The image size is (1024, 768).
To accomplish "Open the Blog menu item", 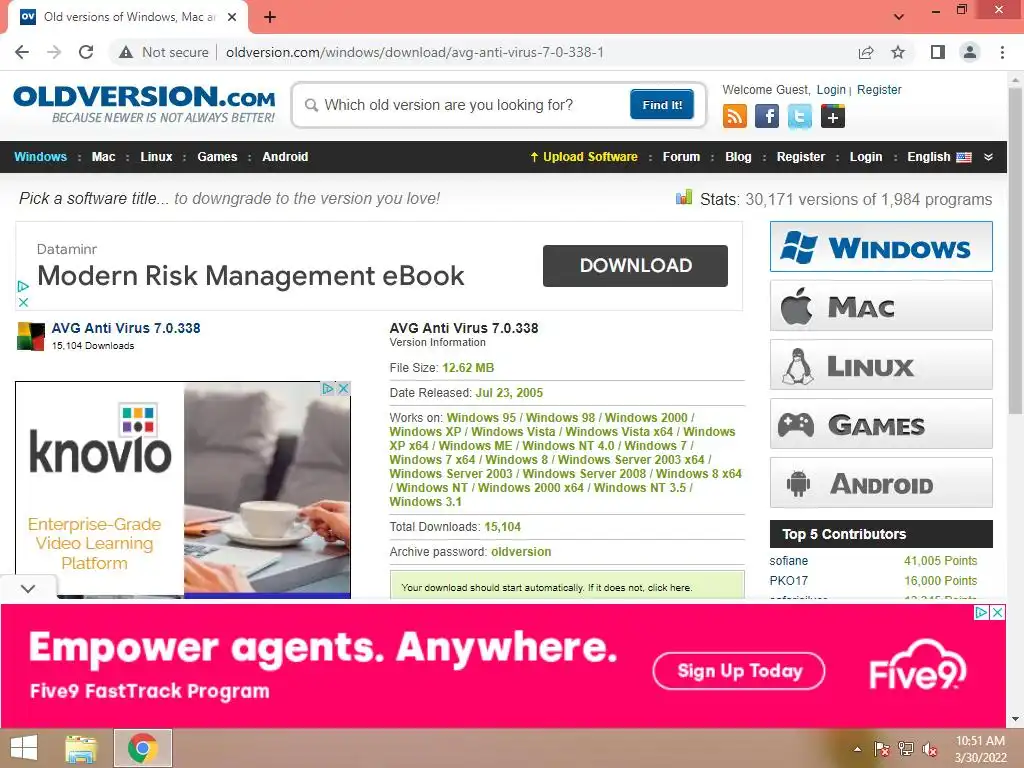I will click(x=738, y=157).
